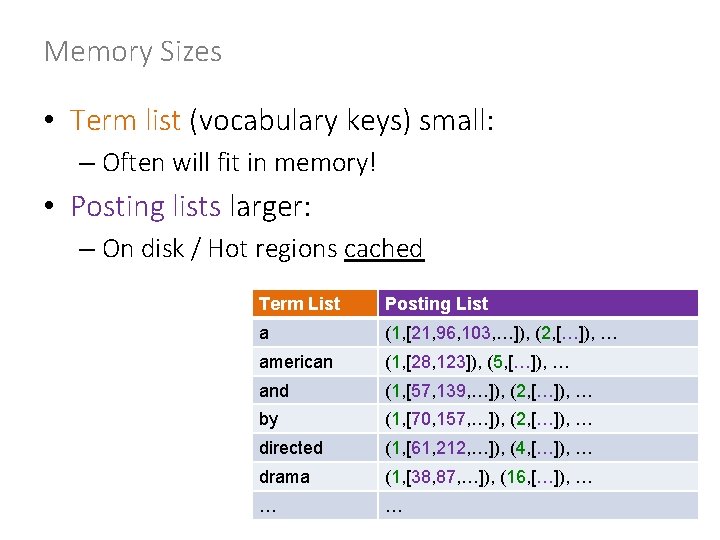
Task: Click the underlined word "cached"
Action: point(384,249)
